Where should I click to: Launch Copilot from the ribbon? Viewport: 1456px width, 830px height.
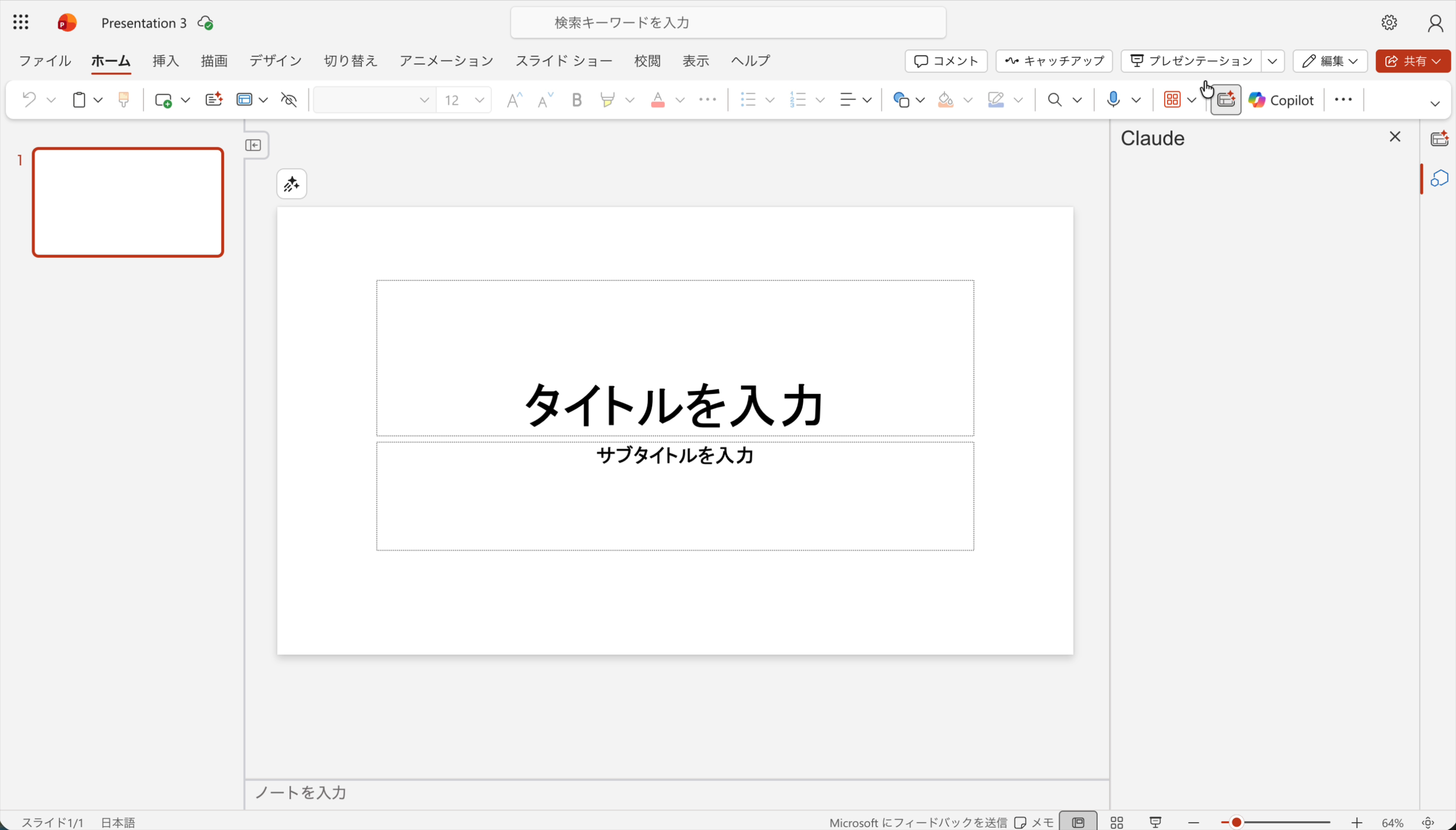point(1281,99)
